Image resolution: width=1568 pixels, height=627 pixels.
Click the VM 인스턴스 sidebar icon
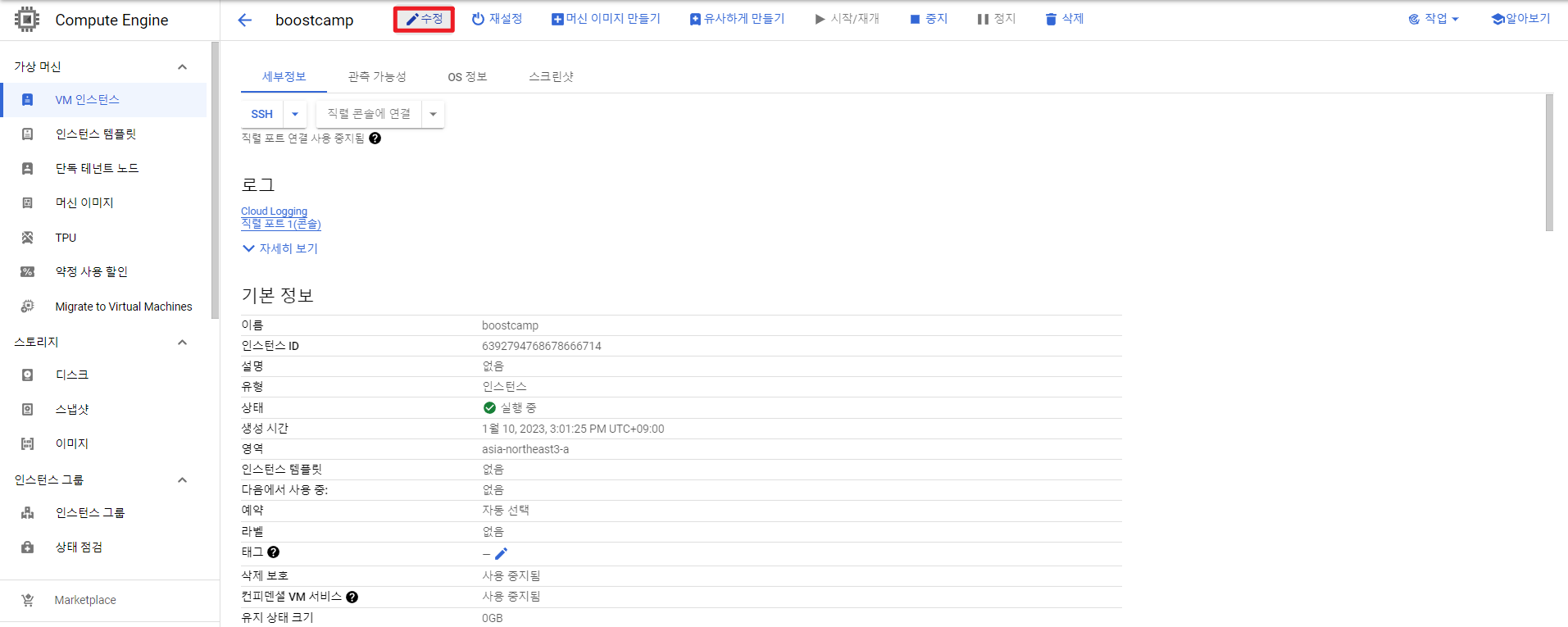(x=28, y=100)
